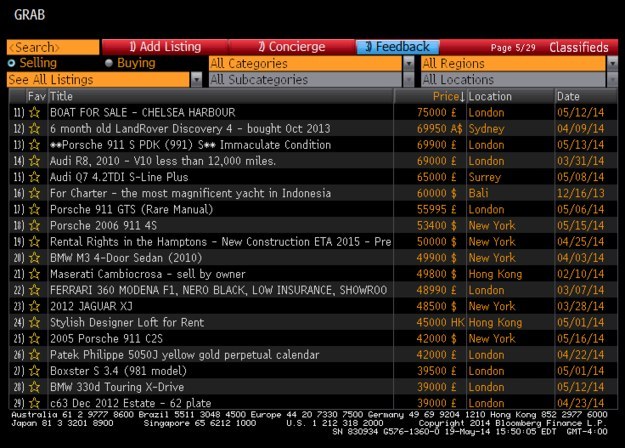Click the Add Listing button
The width and height of the screenshot is (625, 448).
click(x=164, y=47)
